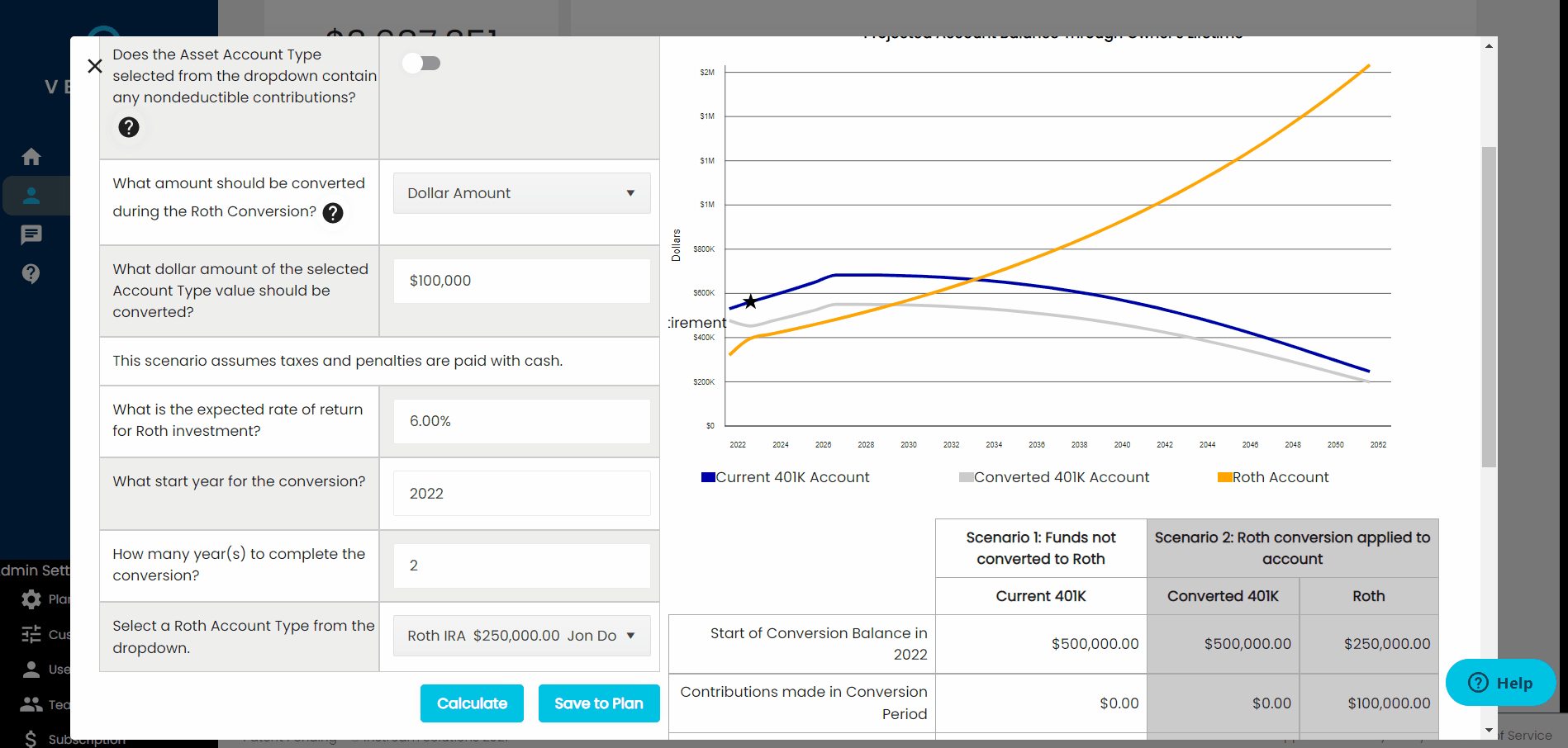Image resolution: width=1568 pixels, height=748 pixels.
Task: Expand the Dollar Amount dropdown
Action: click(521, 193)
